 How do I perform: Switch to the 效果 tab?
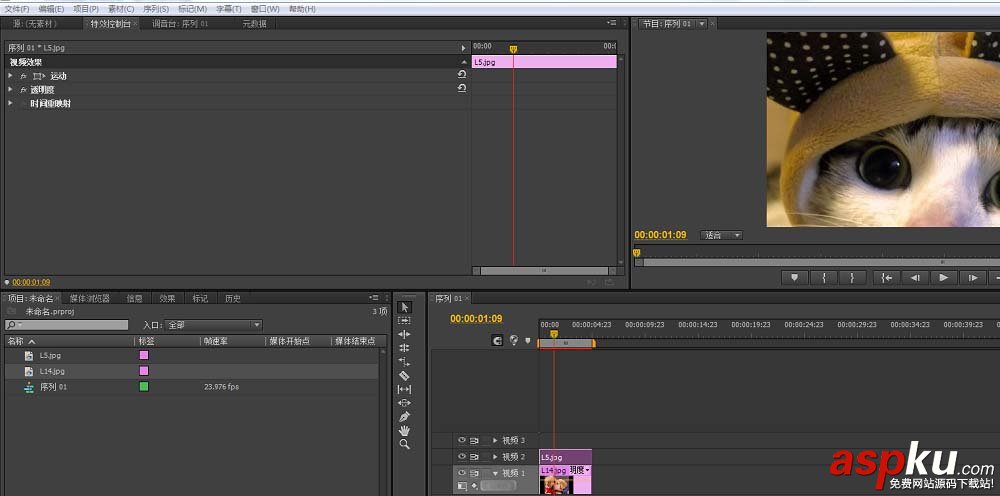(167, 298)
